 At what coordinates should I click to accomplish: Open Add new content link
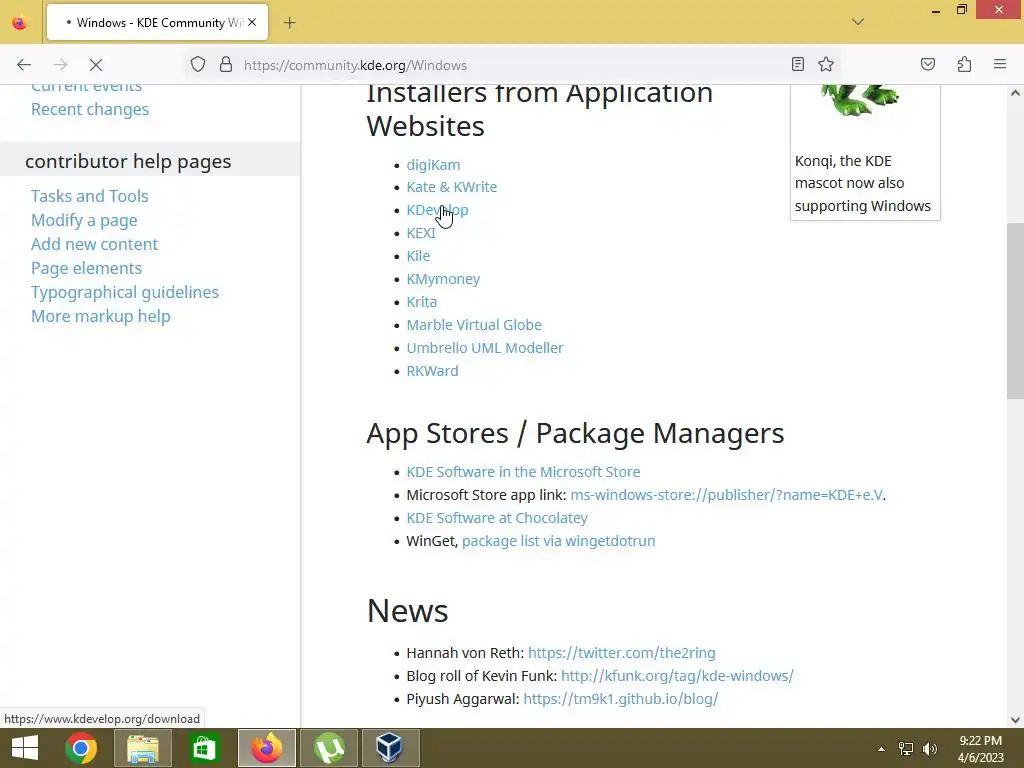[95, 244]
